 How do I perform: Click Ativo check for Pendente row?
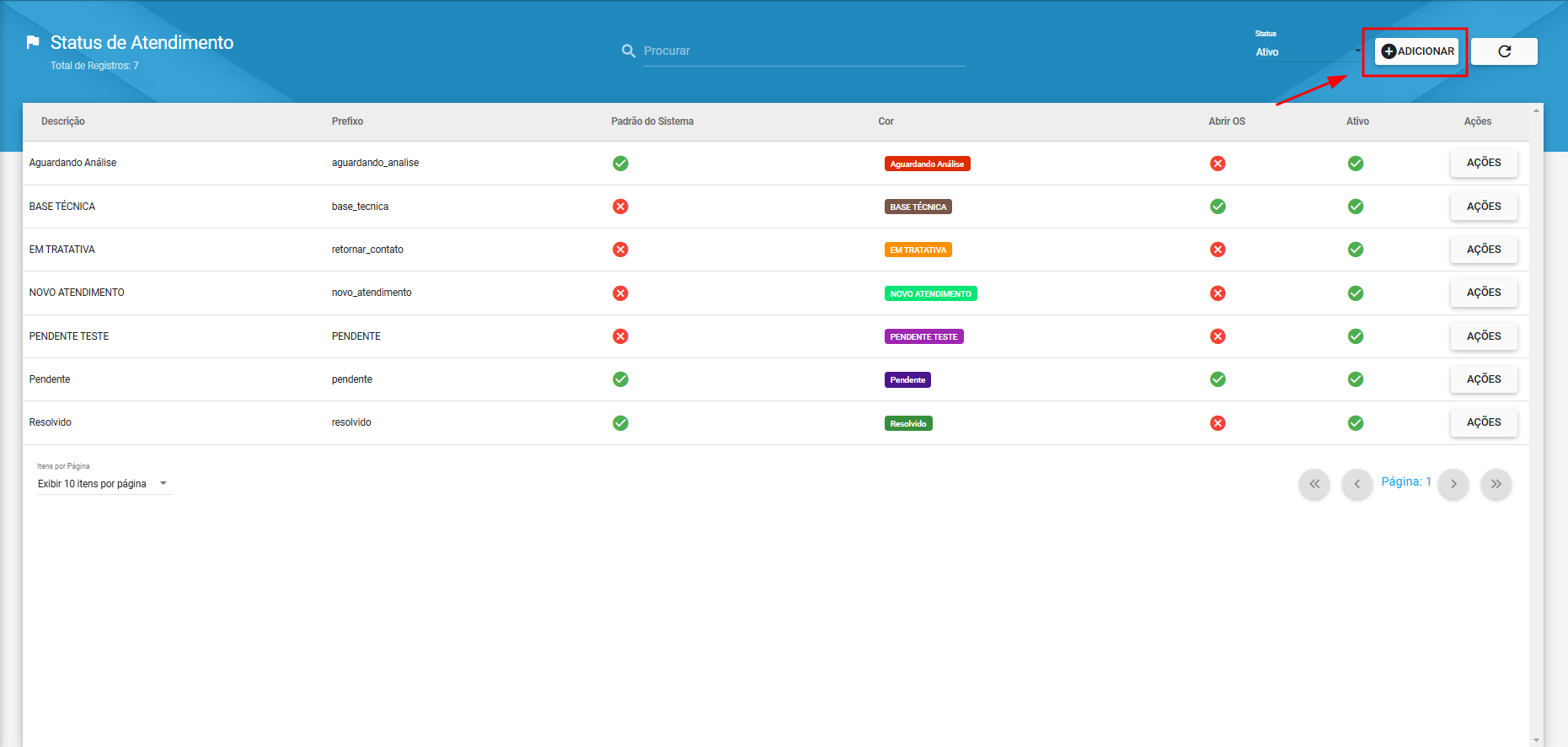pos(1355,379)
